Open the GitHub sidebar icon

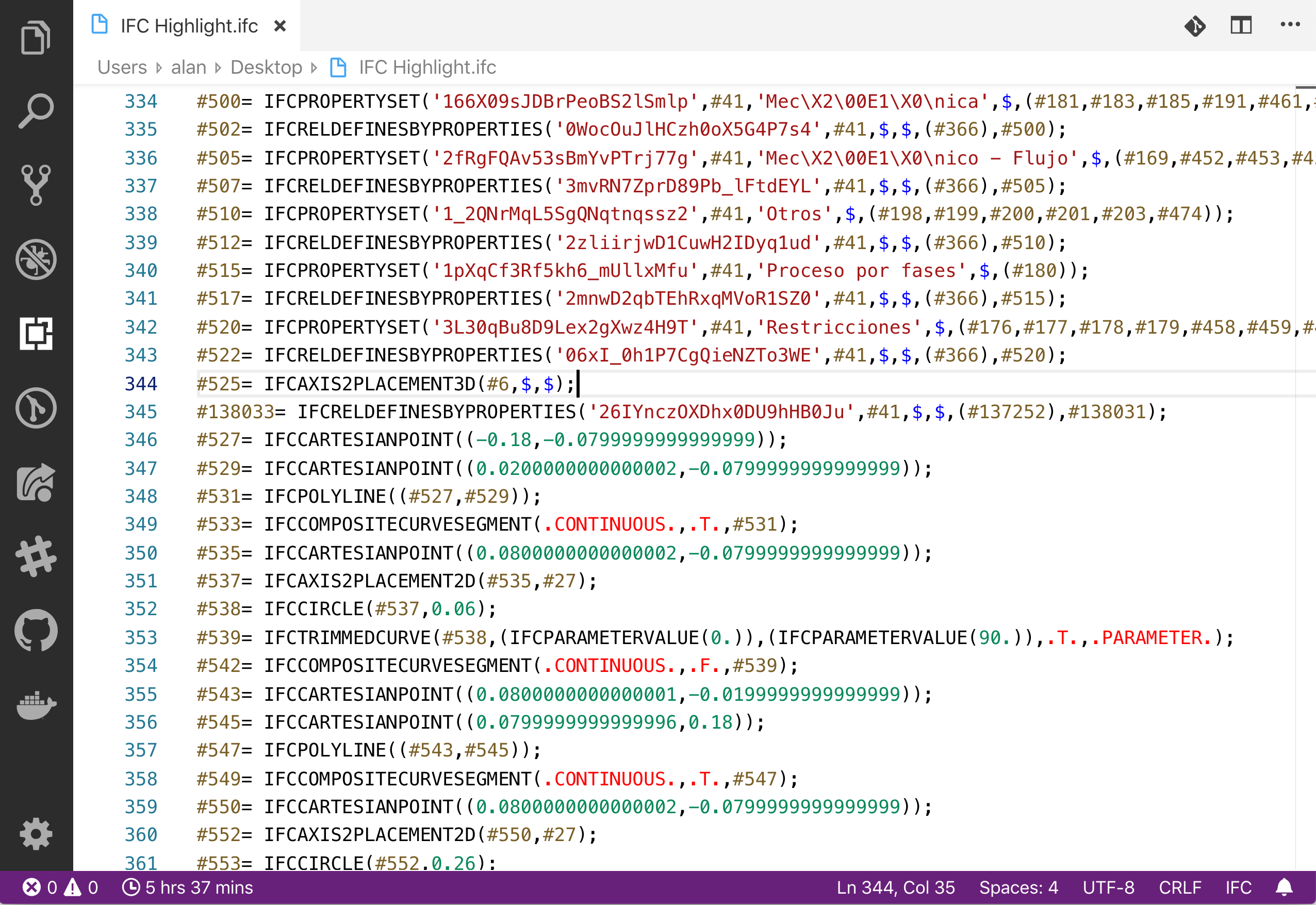(36, 631)
